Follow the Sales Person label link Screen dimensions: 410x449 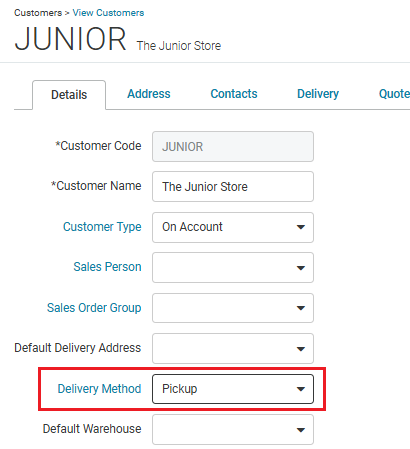(107, 267)
